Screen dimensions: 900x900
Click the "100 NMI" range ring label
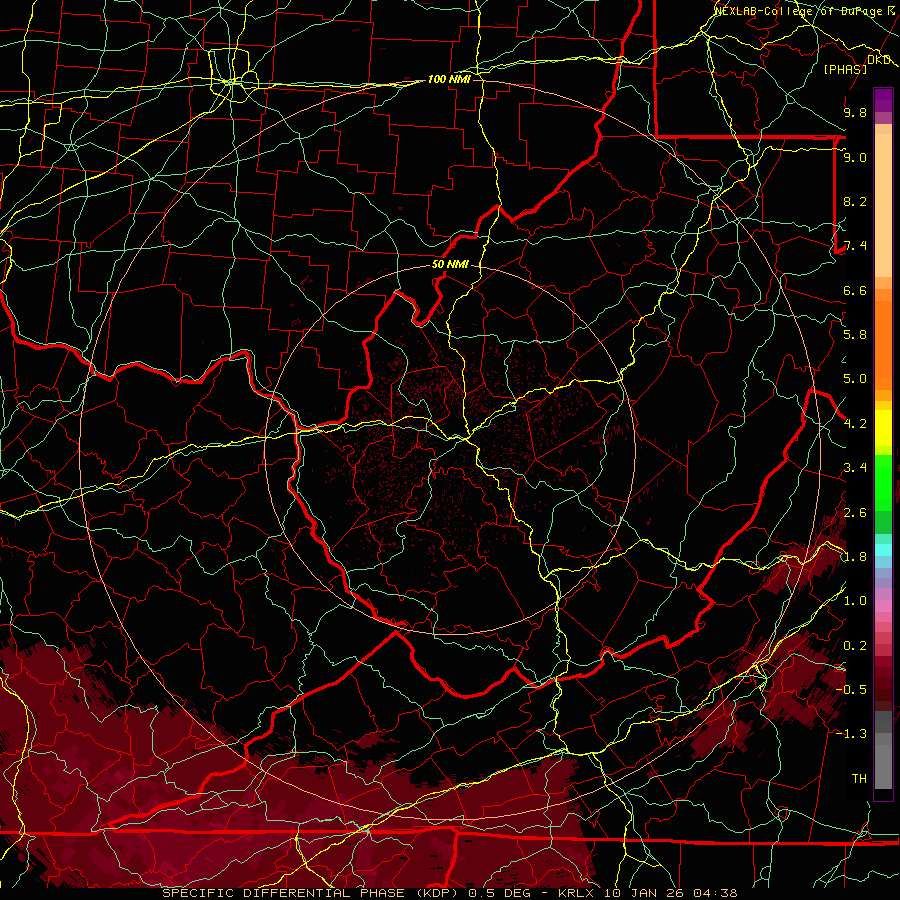click(x=449, y=79)
